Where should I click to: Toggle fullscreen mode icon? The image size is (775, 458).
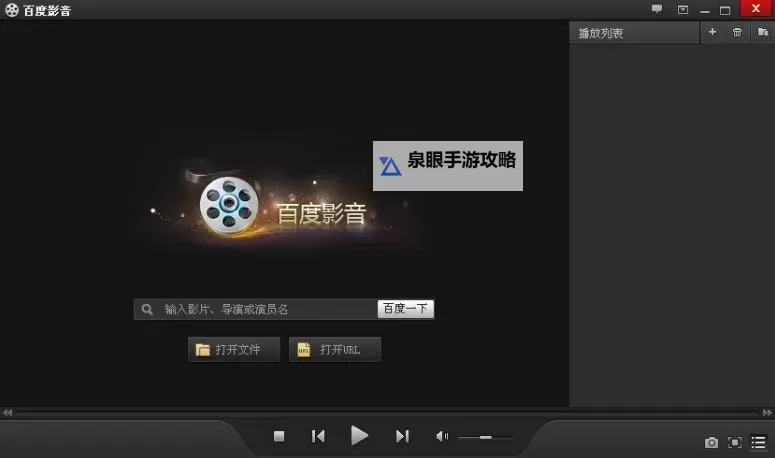point(735,442)
